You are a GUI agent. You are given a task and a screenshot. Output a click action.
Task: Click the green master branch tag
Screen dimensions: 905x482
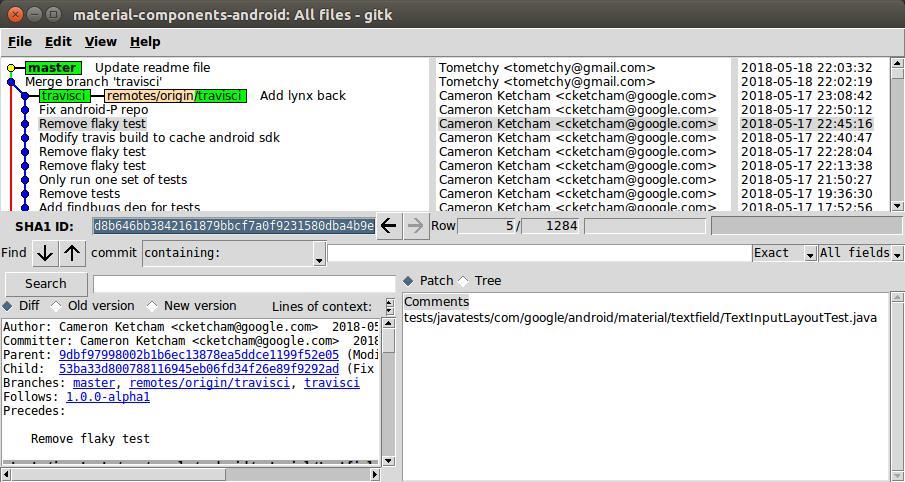click(x=53, y=68)
